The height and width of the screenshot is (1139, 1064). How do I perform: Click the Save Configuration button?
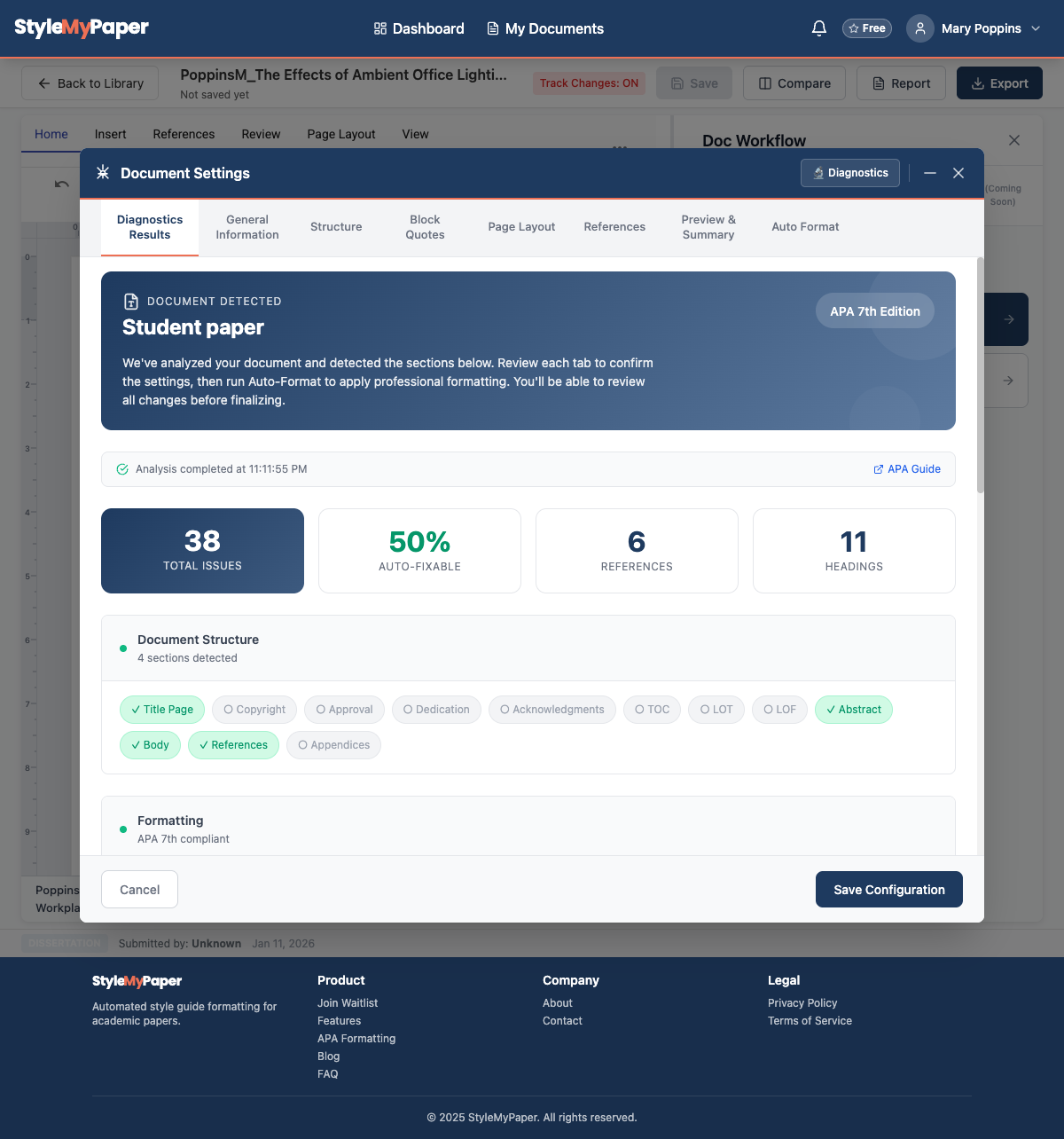[889, 890]
